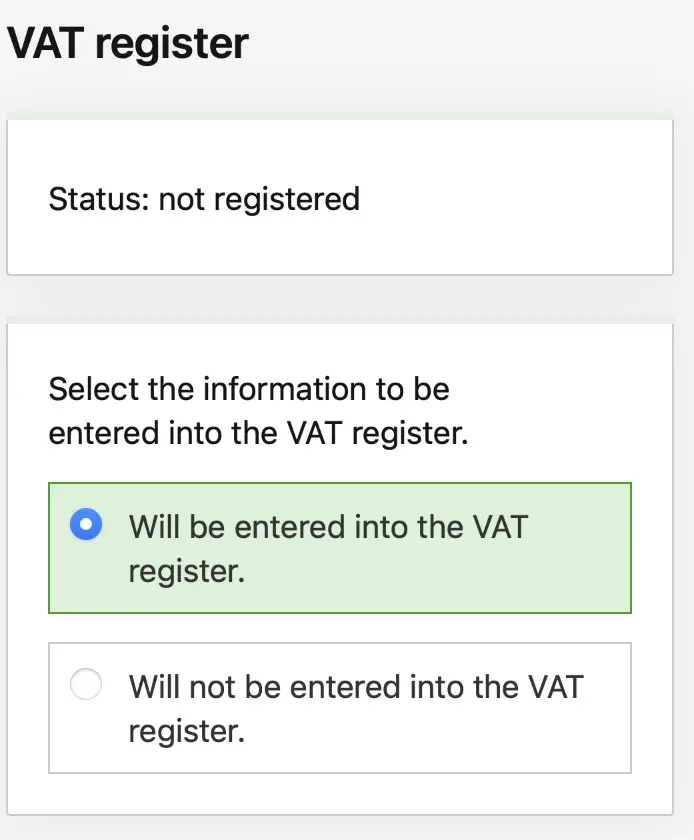The image size is (694, 840).
Task: Click the empty unselected radio circle
Action: coord(86,684)
